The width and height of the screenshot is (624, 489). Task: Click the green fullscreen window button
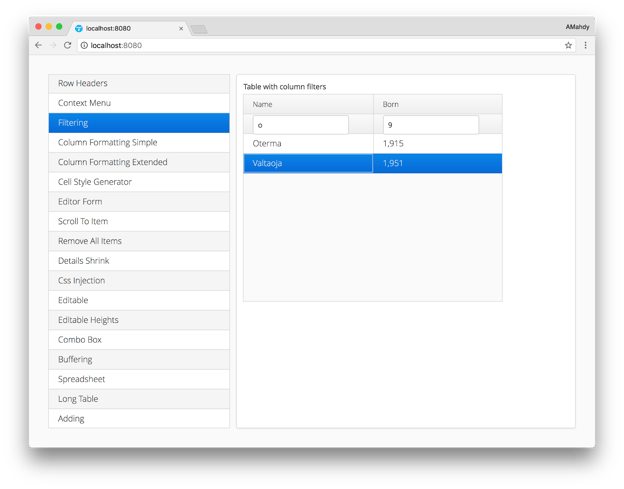tap(59, 27)
